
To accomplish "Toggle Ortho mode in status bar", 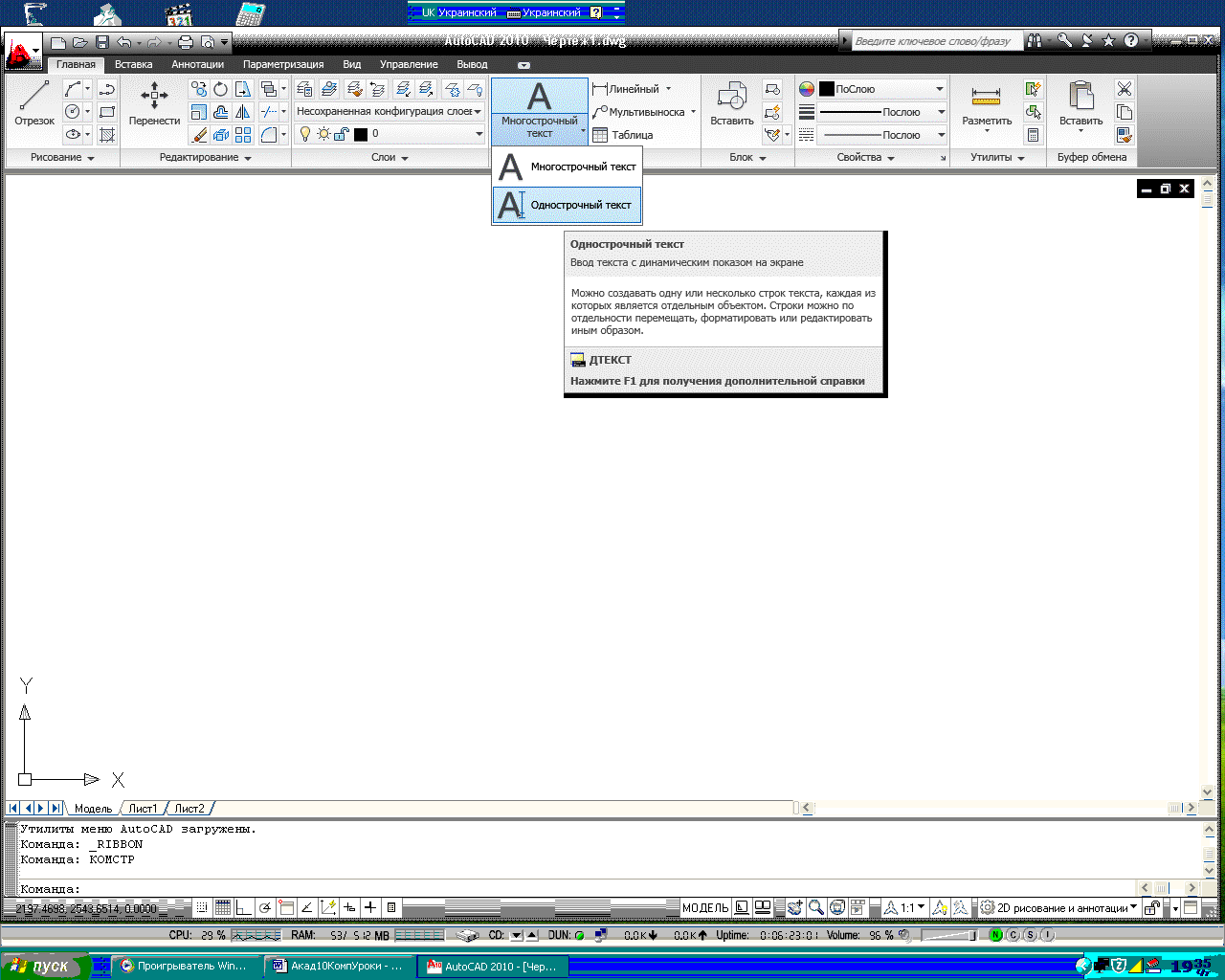I will [x=244, y=907].
